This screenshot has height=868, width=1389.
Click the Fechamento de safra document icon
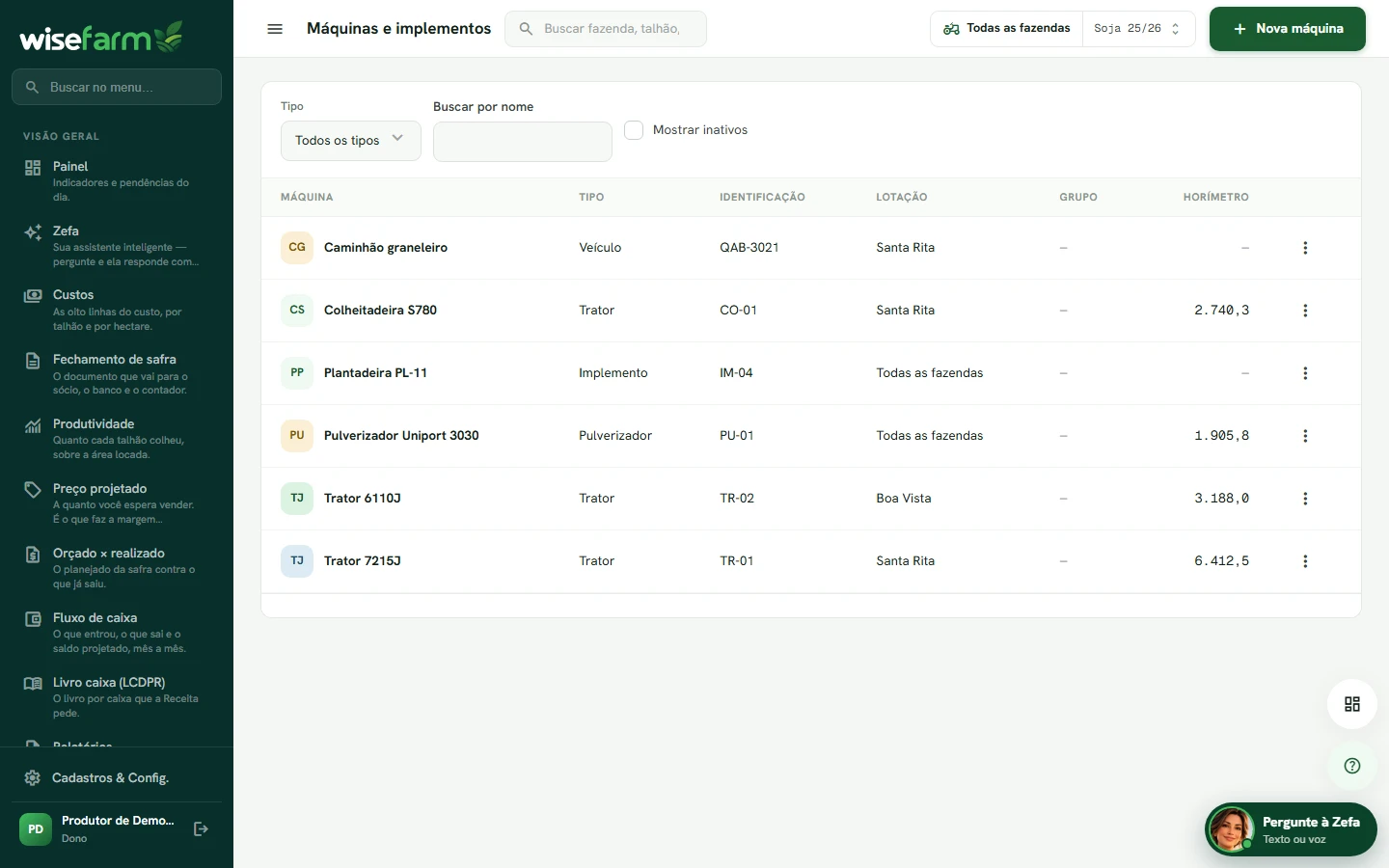pyautogui.click(x=33, y=361)
